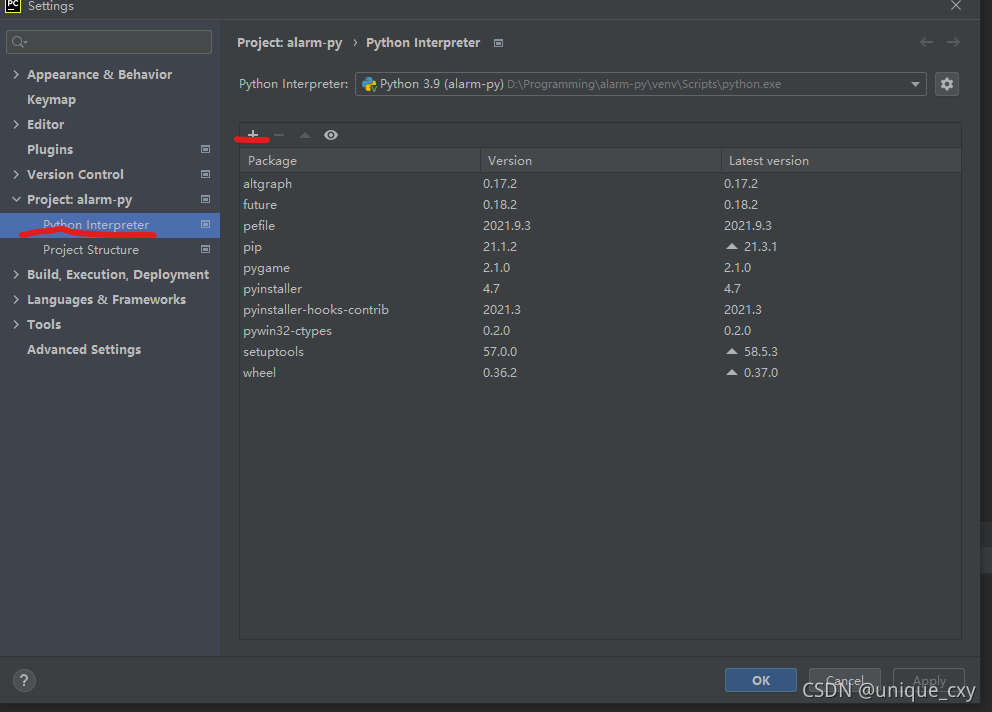Select the wheel package row
The height and width of the screenshot is (712, 992).
600,372
